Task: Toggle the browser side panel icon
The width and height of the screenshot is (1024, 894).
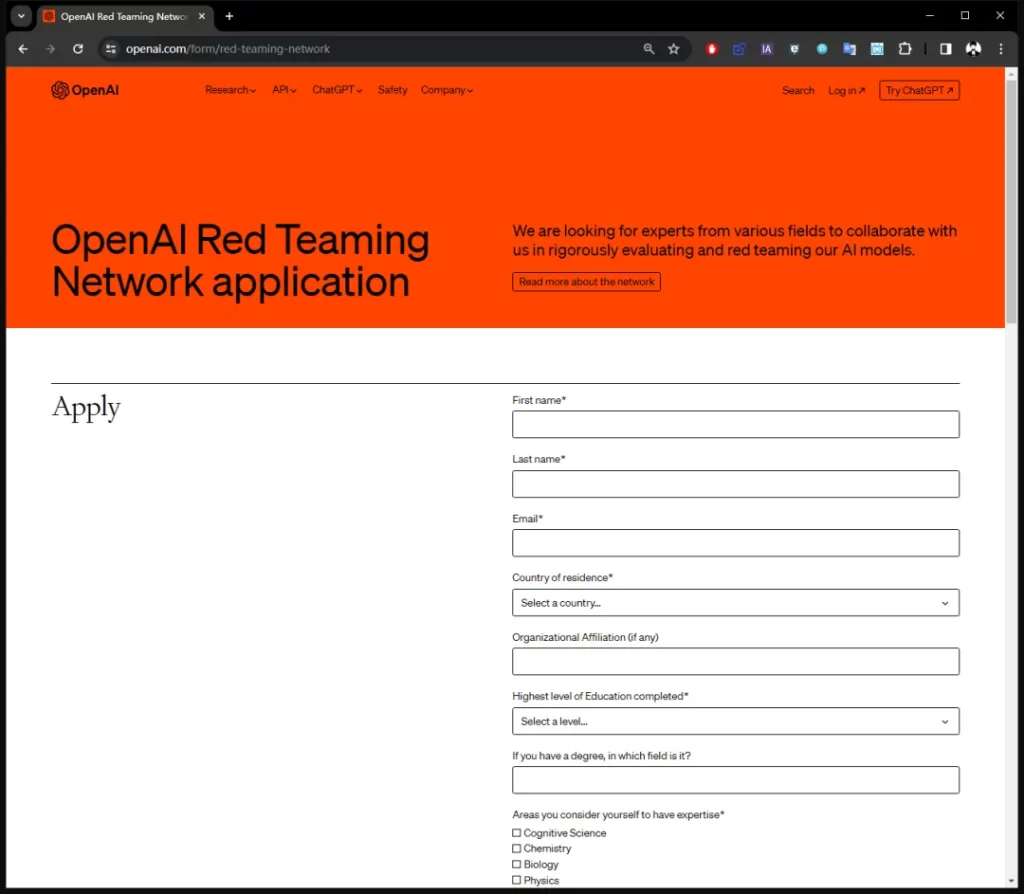Action: coord(945,49)
